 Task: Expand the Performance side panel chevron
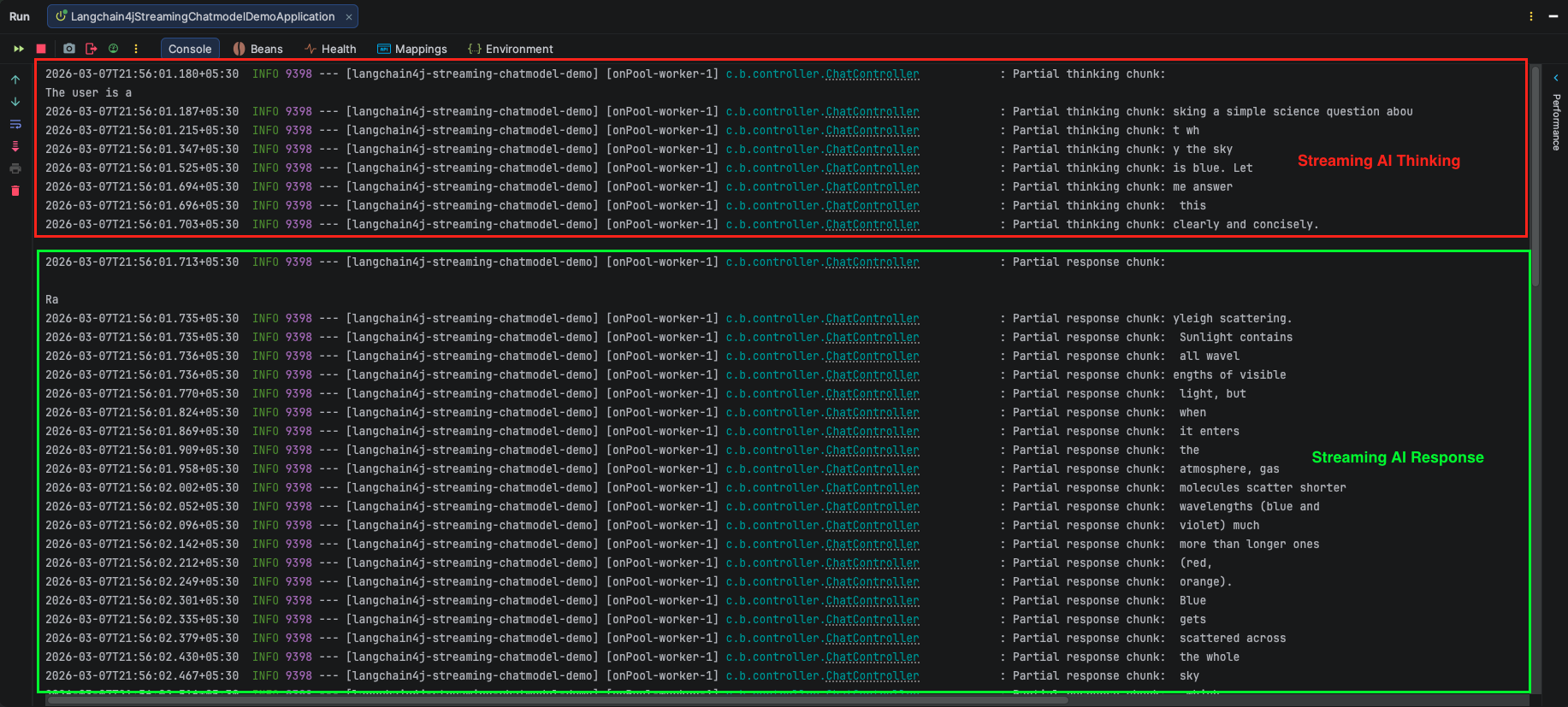1556,78
